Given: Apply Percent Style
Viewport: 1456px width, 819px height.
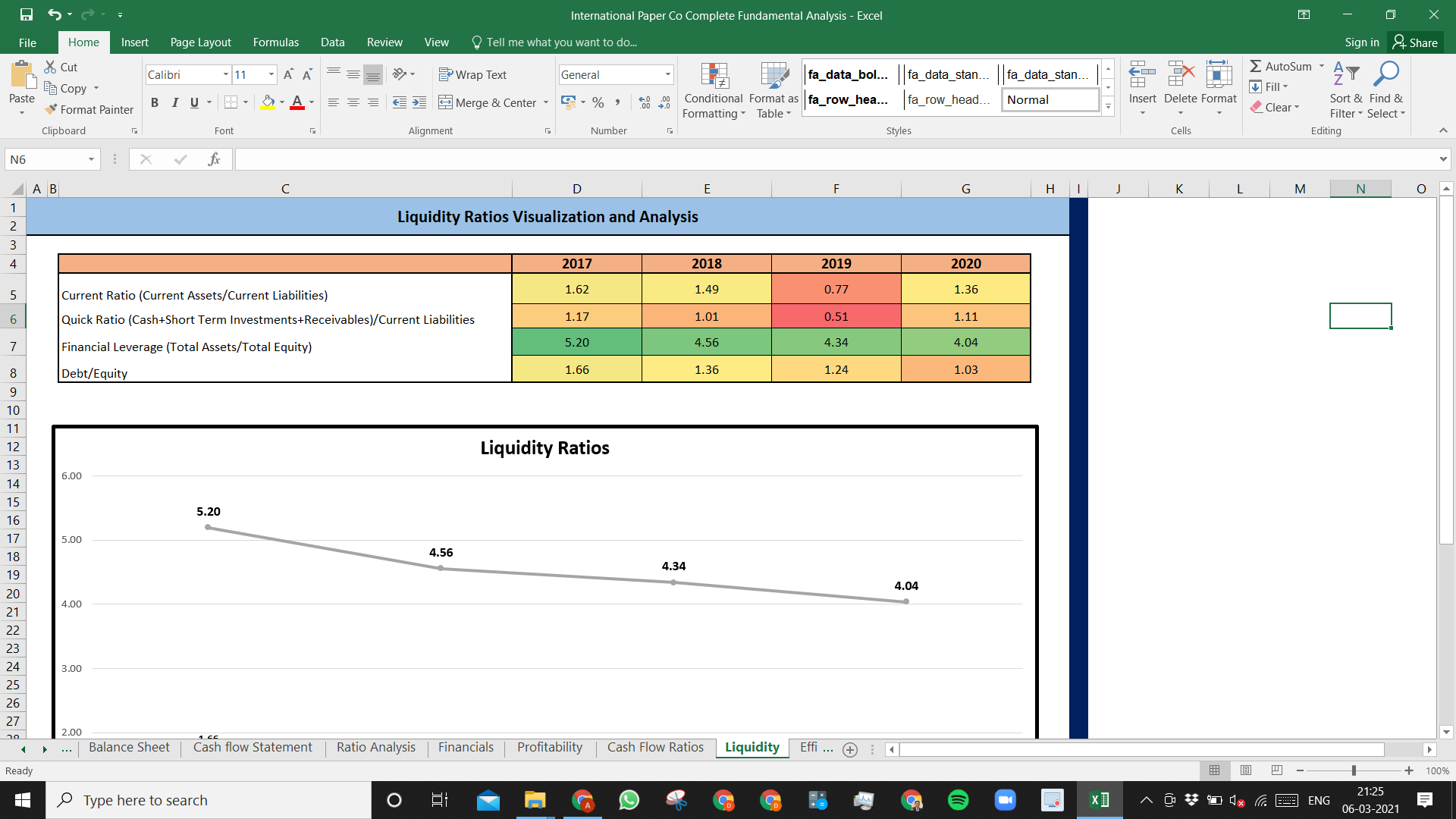Looking at the screenshot, I should click(598, 102).
